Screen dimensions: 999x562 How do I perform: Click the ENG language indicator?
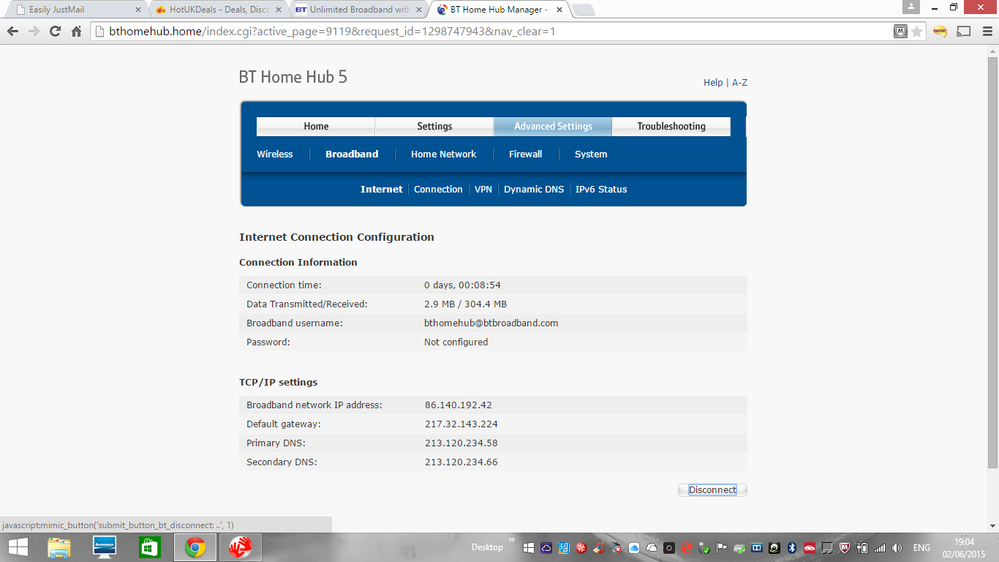921,548
